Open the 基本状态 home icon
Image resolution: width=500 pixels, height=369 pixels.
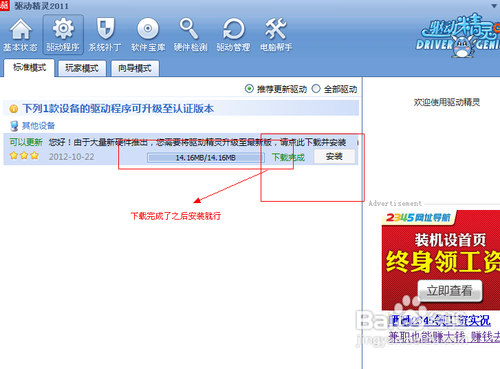(21, 34)
